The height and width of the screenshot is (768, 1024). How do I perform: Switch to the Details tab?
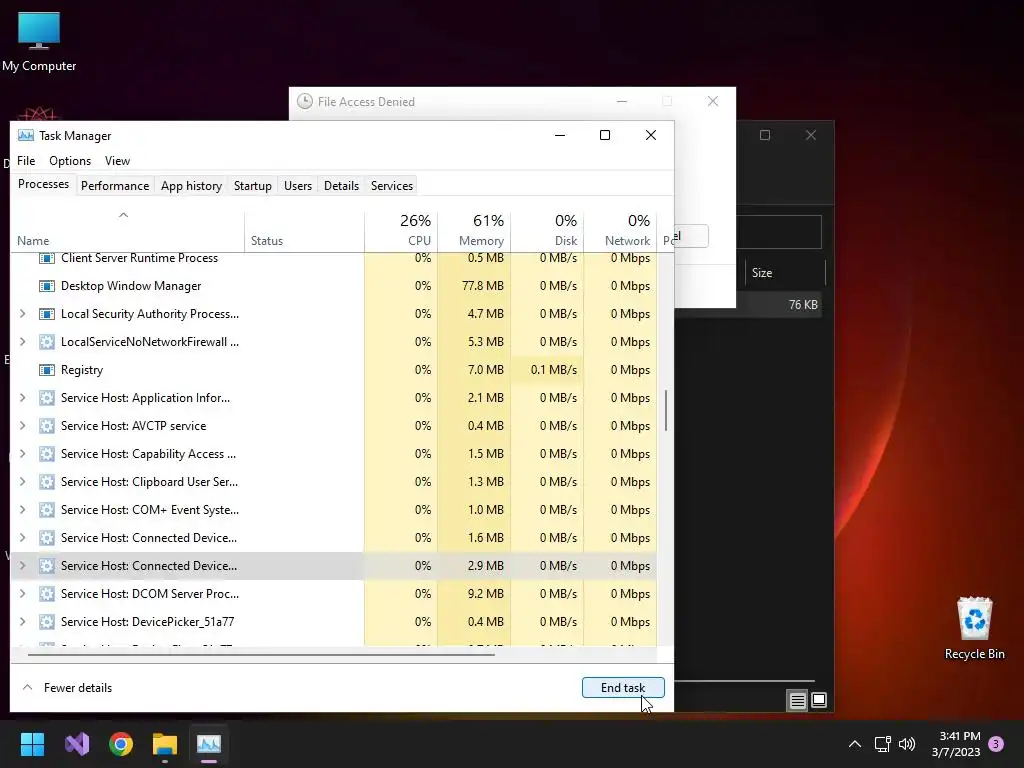(342, 186)
